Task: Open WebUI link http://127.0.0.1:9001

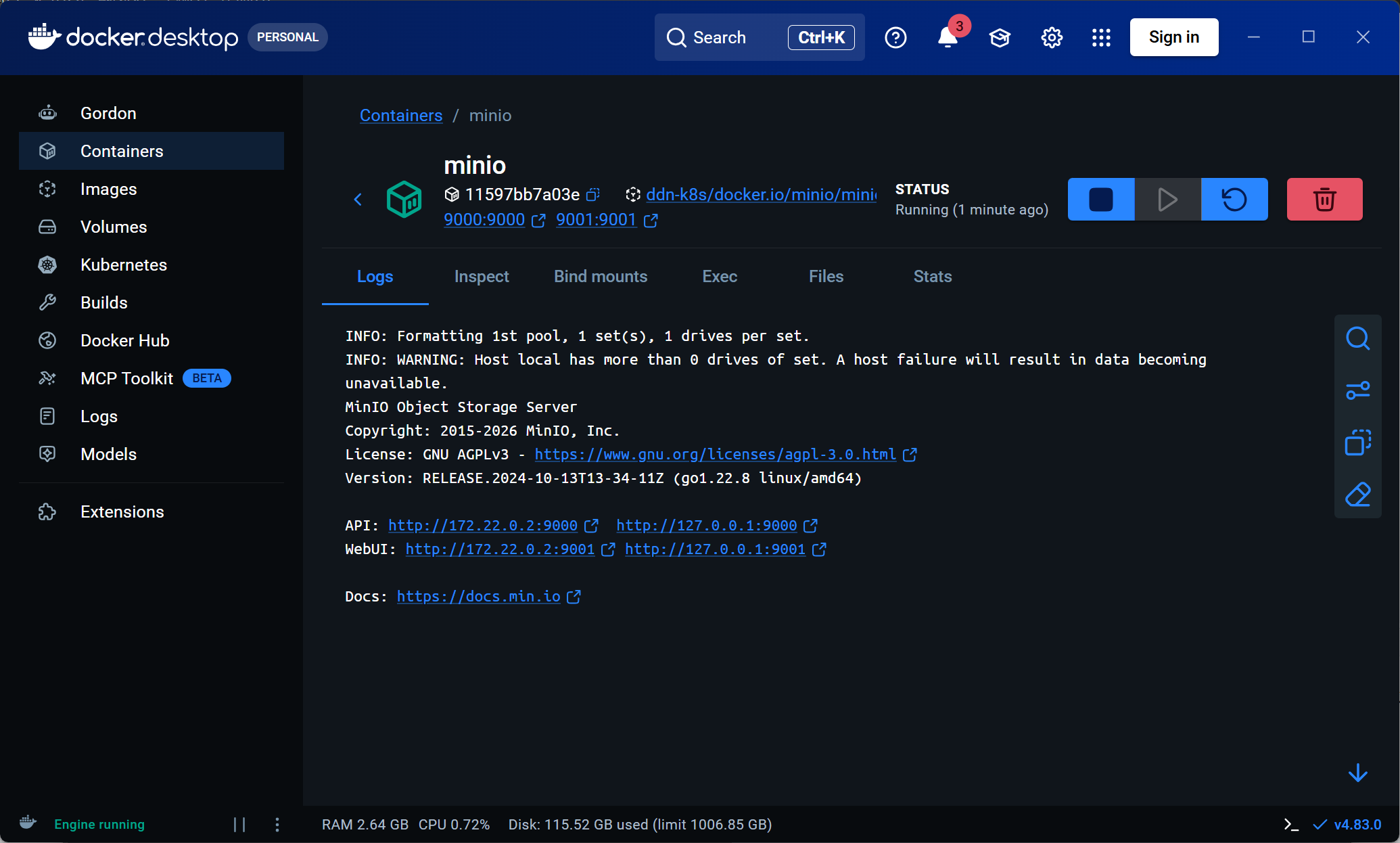Action: pyautogui.click(x=715, y=549)
